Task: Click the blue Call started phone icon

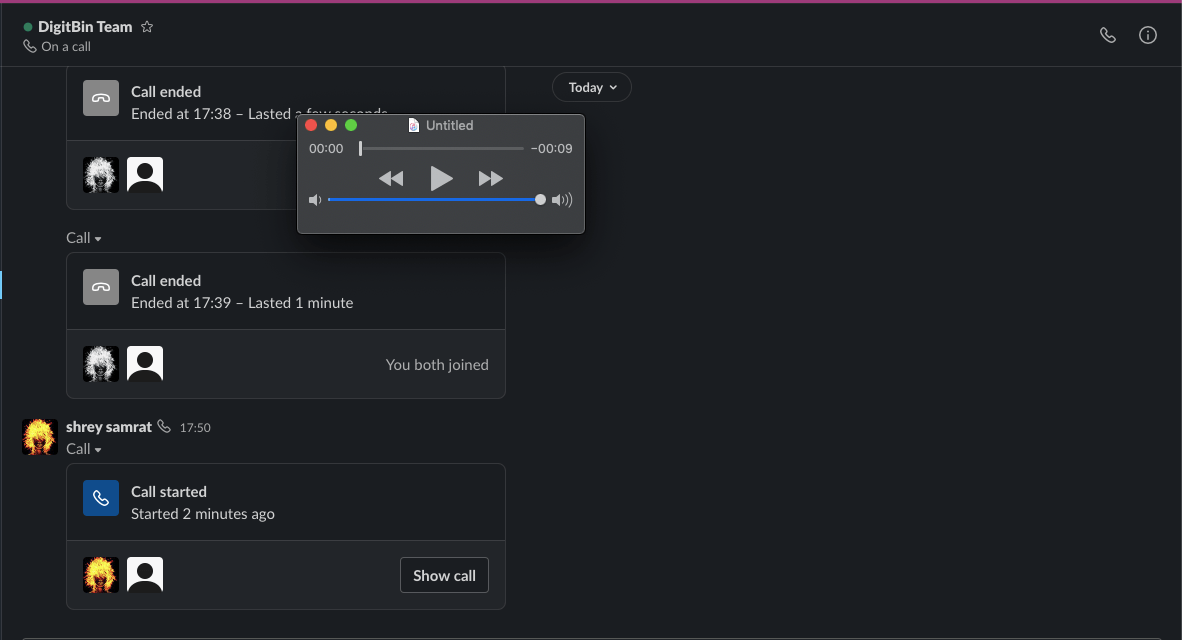Action: tap(101, 498)
